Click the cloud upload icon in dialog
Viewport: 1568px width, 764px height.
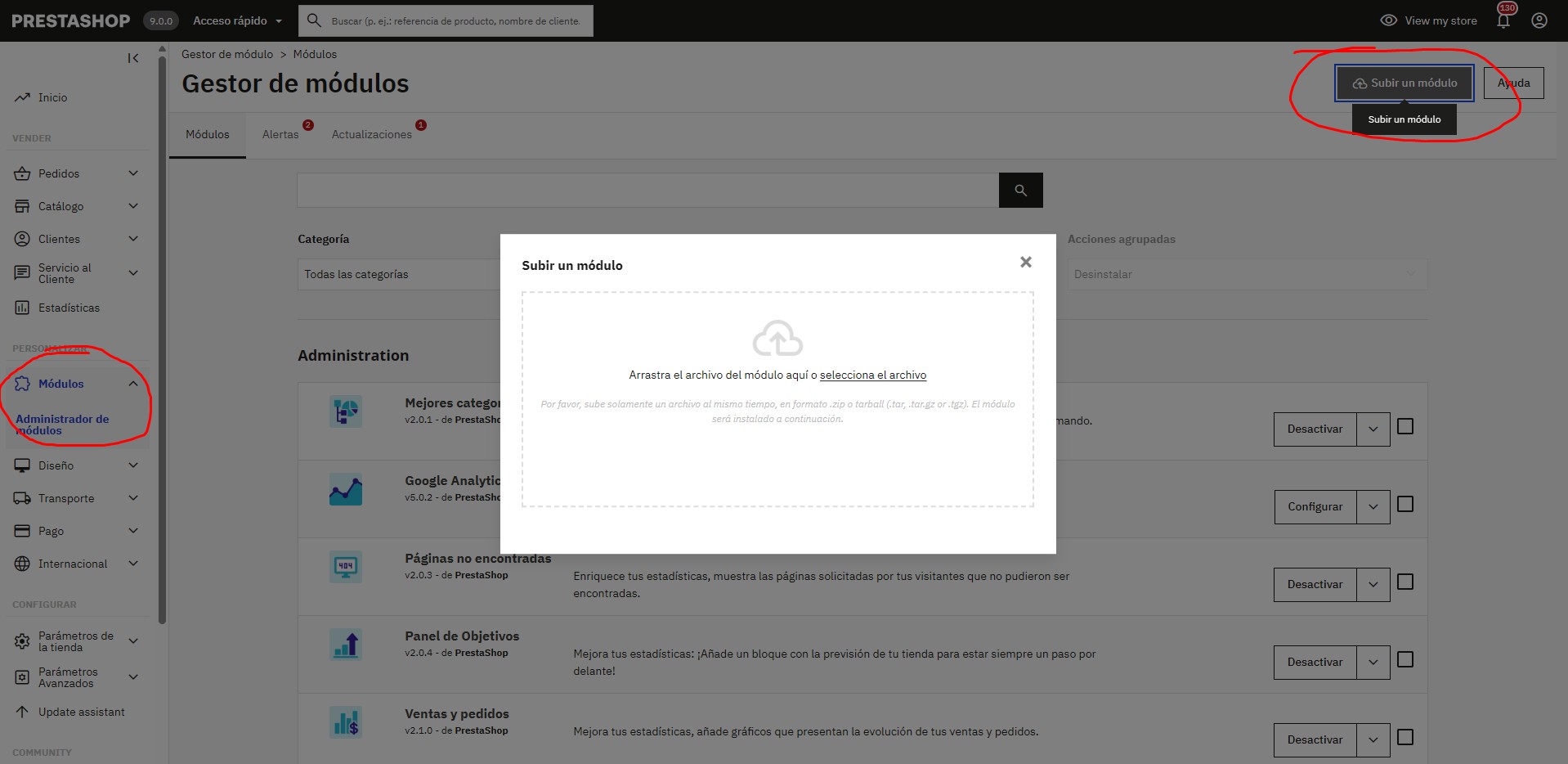(777, 338)
